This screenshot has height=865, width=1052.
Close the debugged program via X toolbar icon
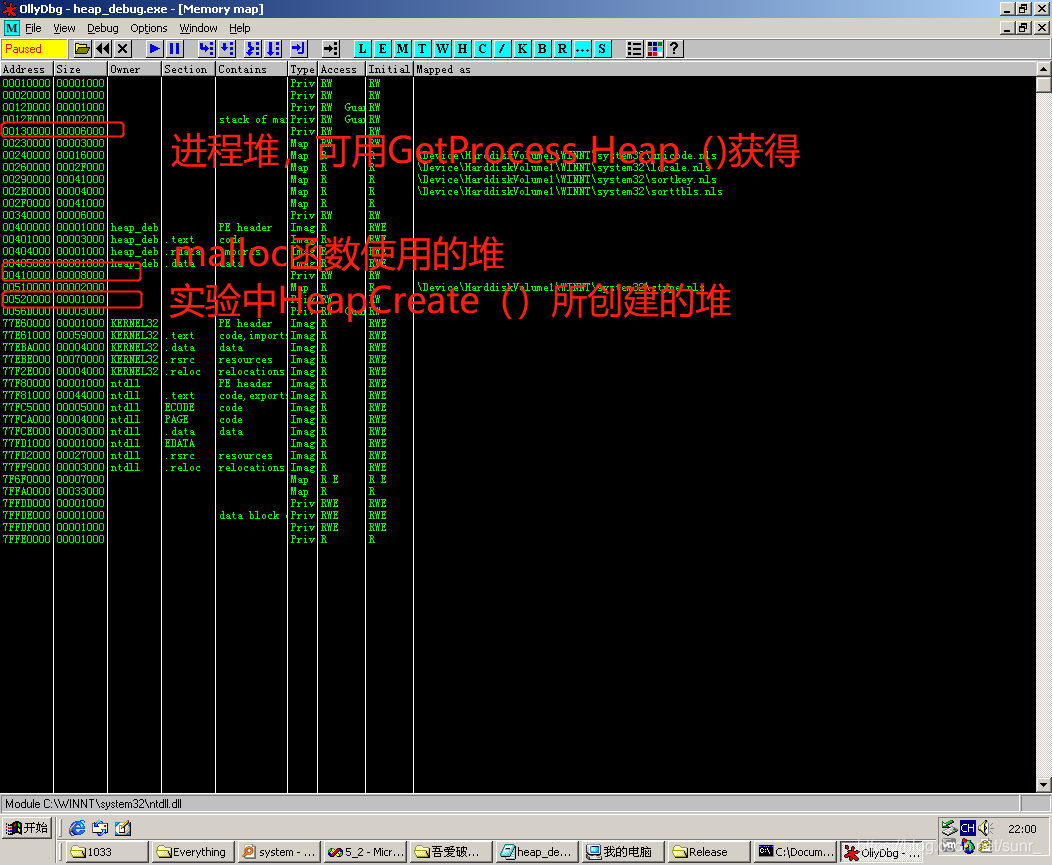click(122, 49)
